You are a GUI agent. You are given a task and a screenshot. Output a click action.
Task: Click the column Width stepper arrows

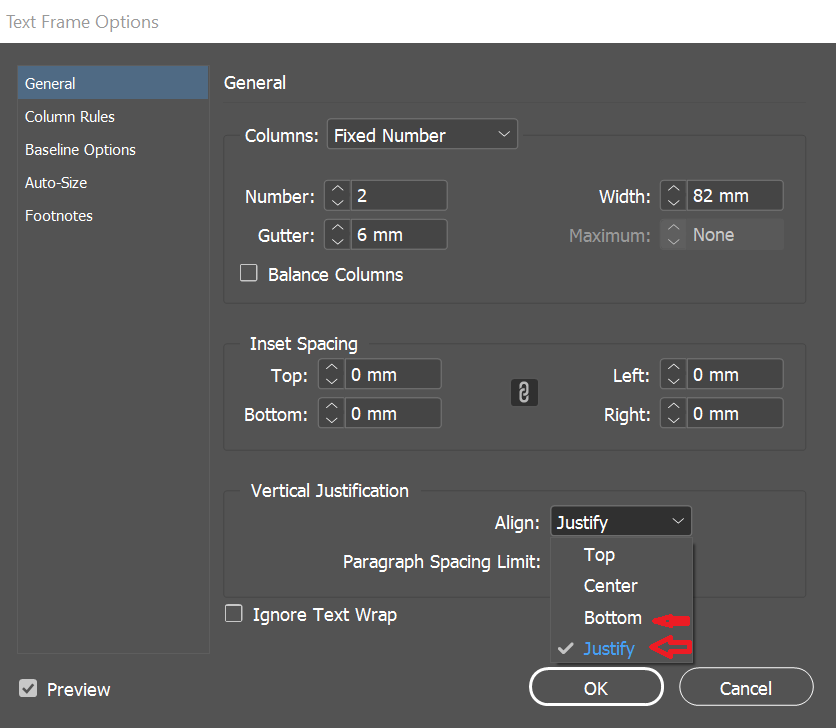point(674,196)
